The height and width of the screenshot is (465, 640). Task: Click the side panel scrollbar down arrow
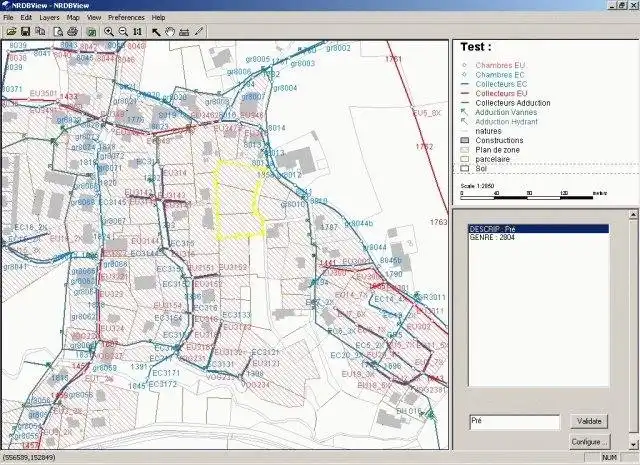point(633,444)
